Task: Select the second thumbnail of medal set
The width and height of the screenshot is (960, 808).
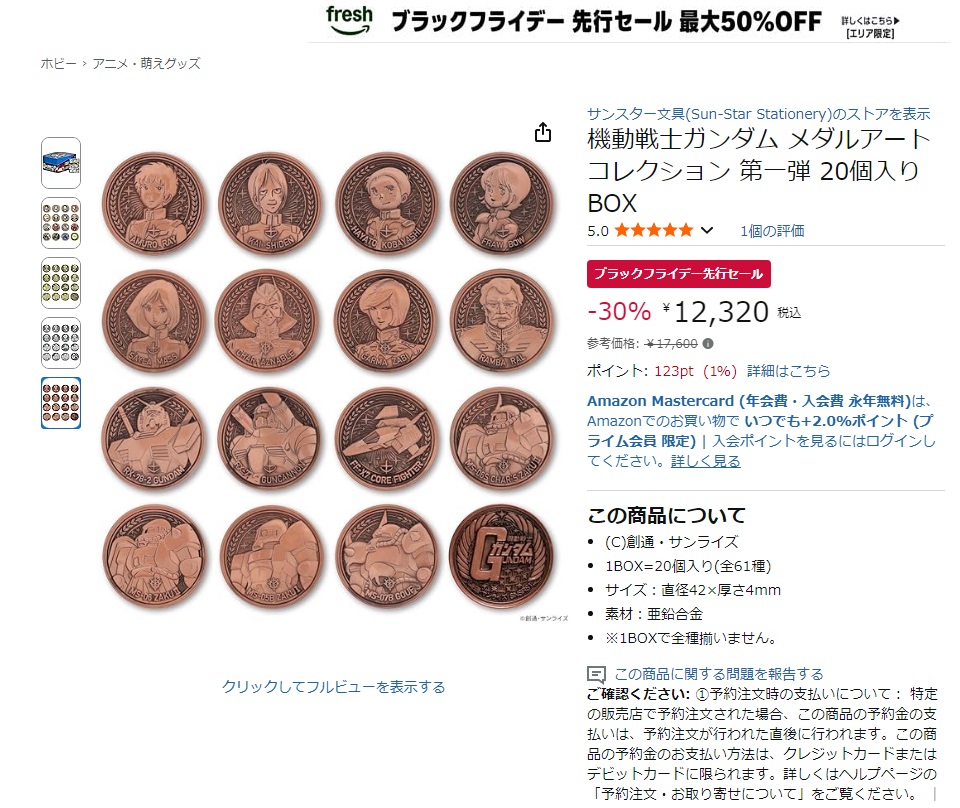Action: [61, 223]
